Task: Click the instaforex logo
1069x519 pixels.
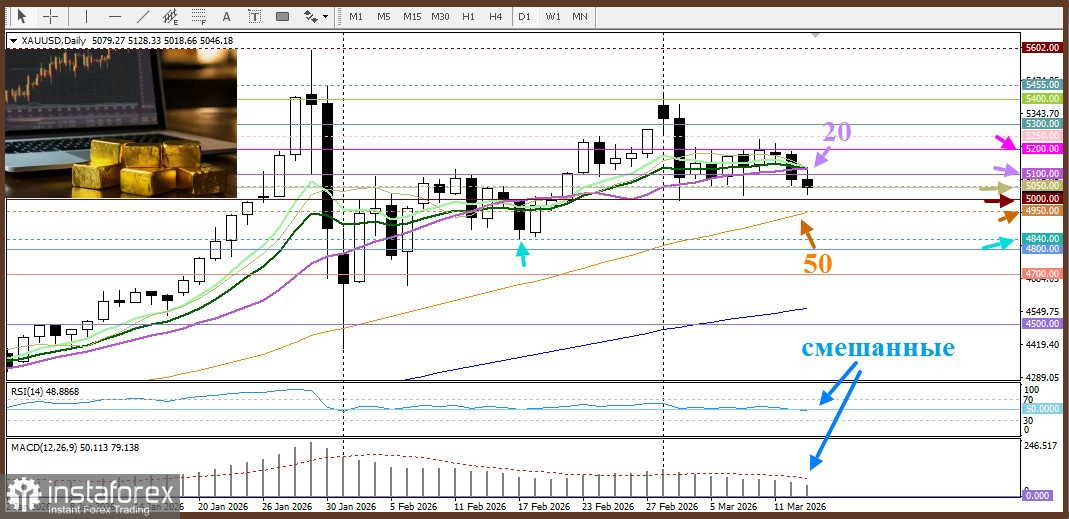Action: click(91, 494)
